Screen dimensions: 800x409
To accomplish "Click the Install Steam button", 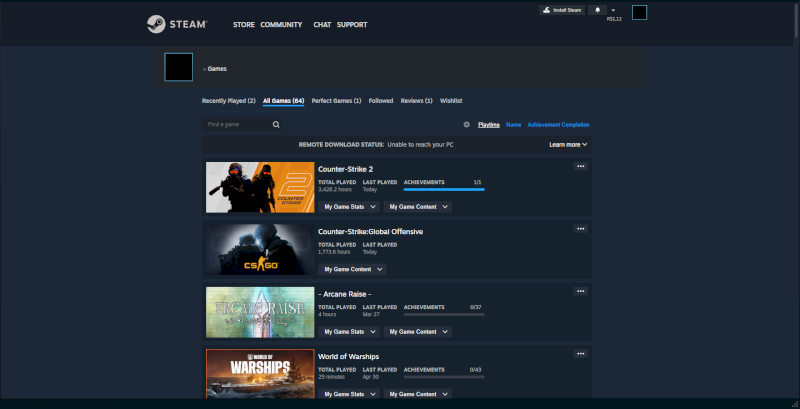I will coord(562,10).
